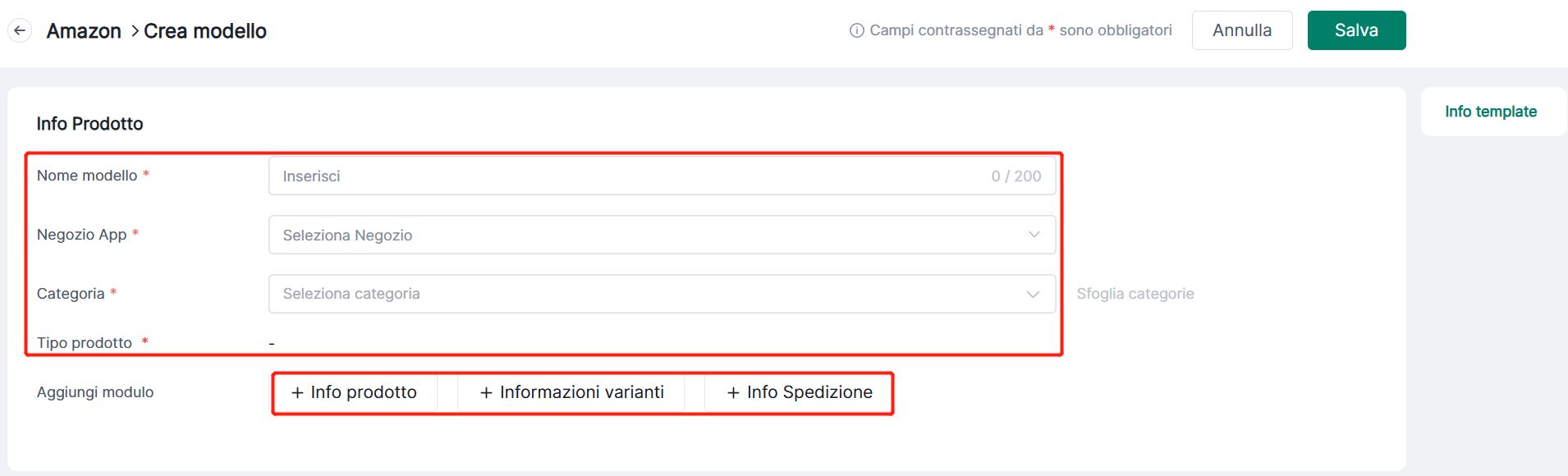Screen dimensions: 1568x476
Task: Open the Sfoglia categorie link
Action: (x=1135, y=294)
